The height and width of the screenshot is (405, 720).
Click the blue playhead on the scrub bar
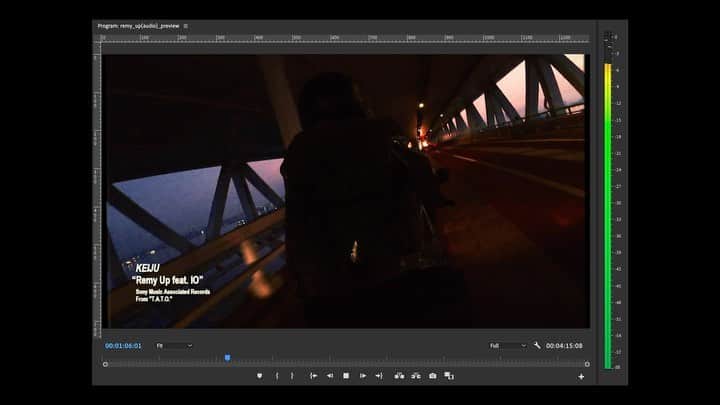228,357
